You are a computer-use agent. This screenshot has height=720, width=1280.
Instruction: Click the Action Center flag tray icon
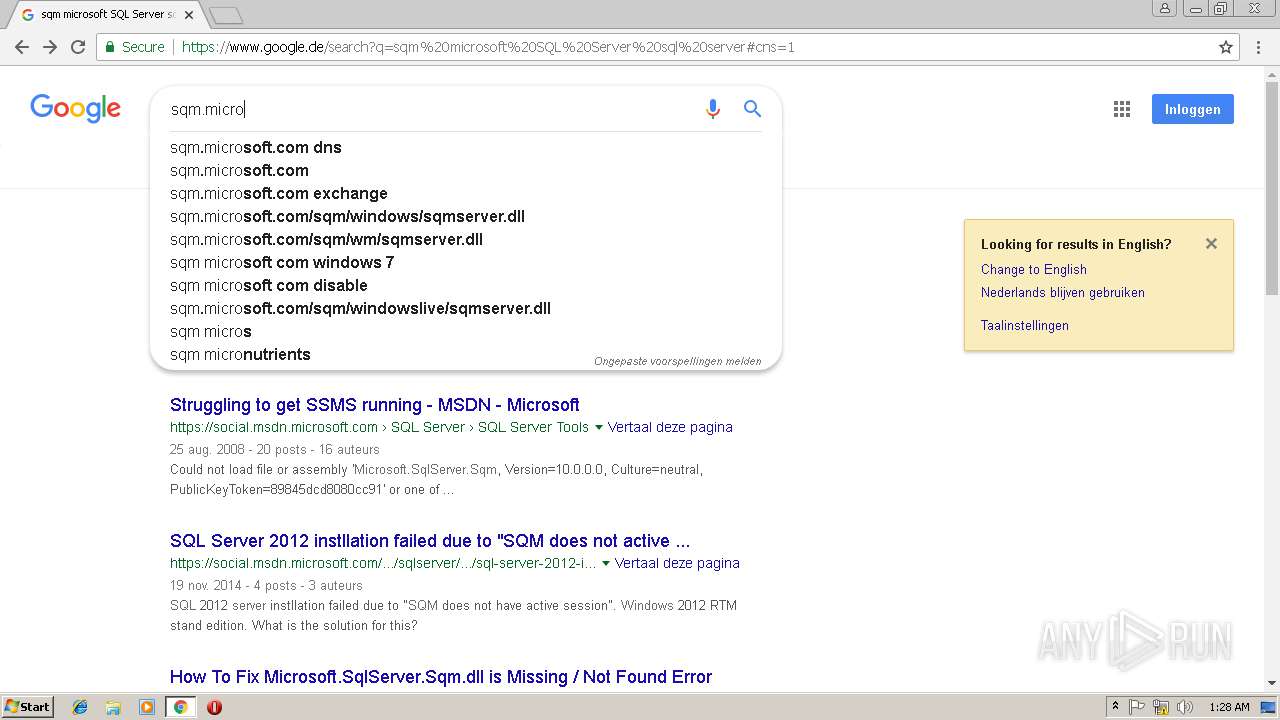click(1137, 707)
